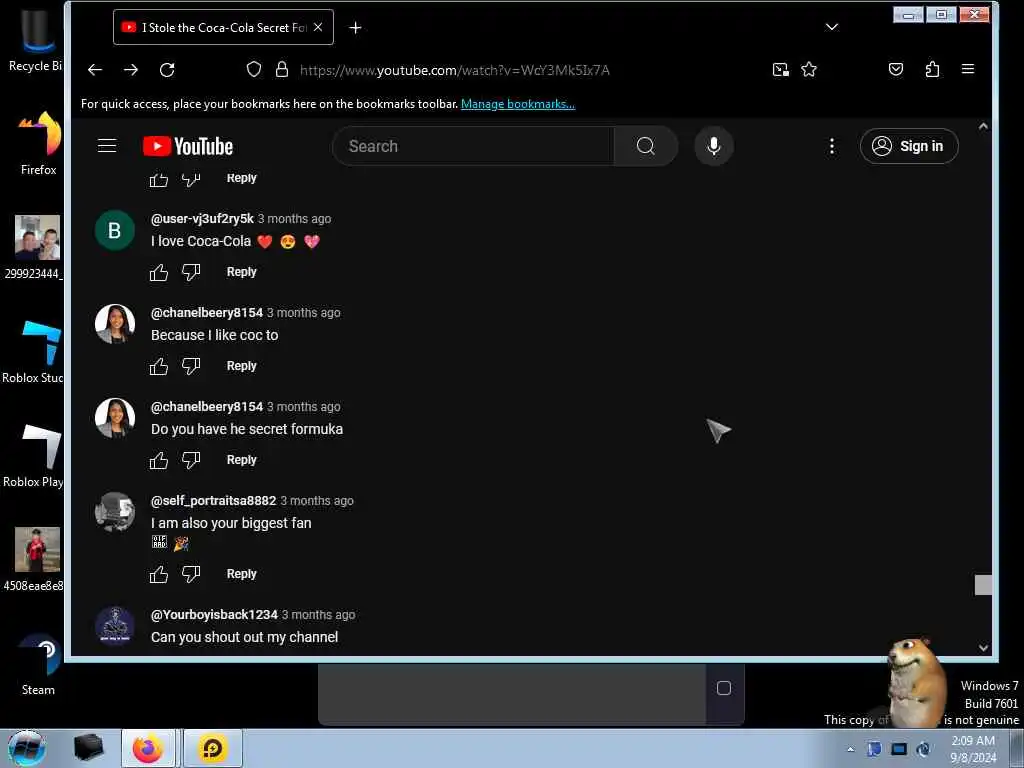Open @Yourboyisback1234 channel link
1024x768 pixels.
click(214, 615)
